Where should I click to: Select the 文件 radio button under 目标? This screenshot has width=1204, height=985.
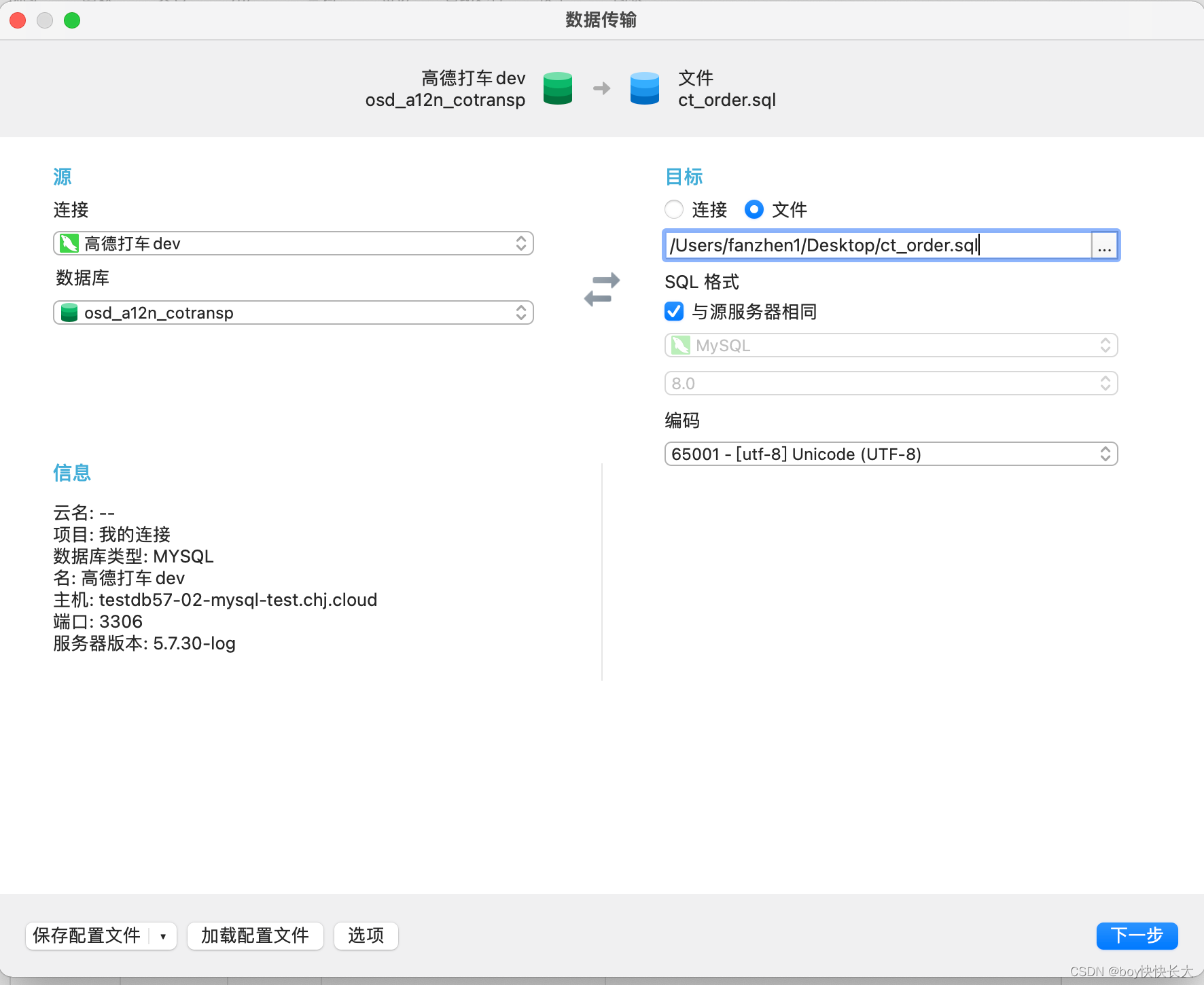pos(754,209)
